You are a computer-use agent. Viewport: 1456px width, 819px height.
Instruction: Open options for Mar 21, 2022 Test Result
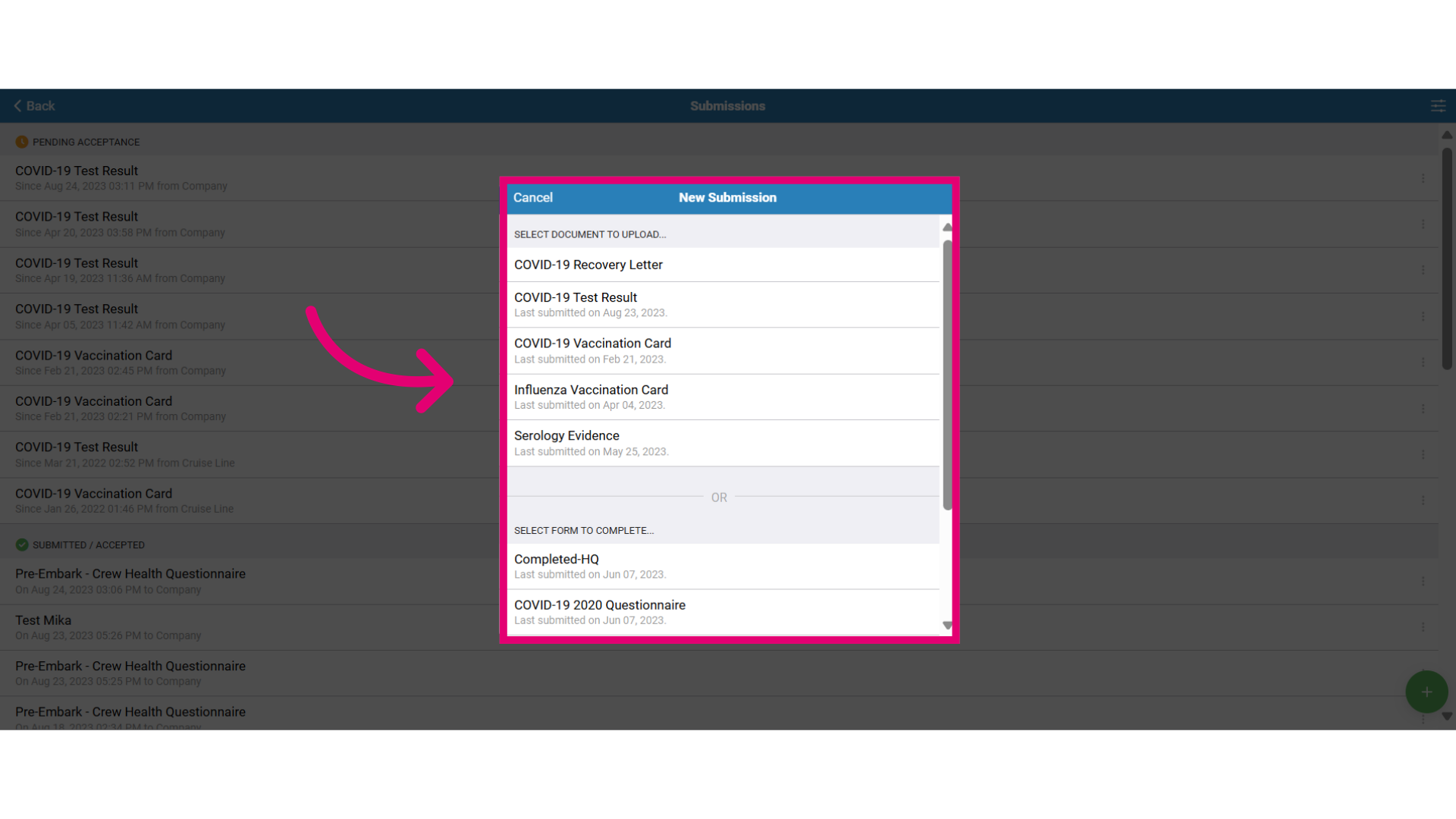tap(1423, 454)
